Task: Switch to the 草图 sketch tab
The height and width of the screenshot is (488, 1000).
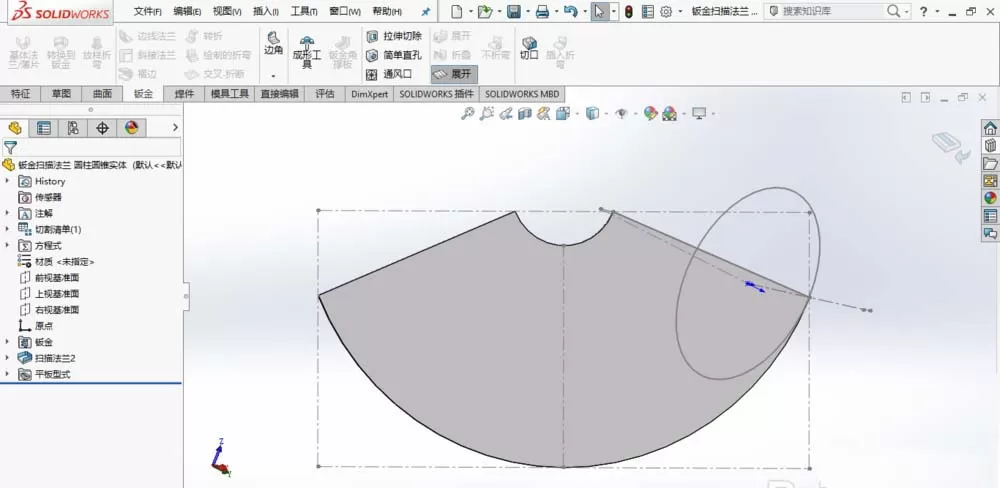Action: [61, 94]
